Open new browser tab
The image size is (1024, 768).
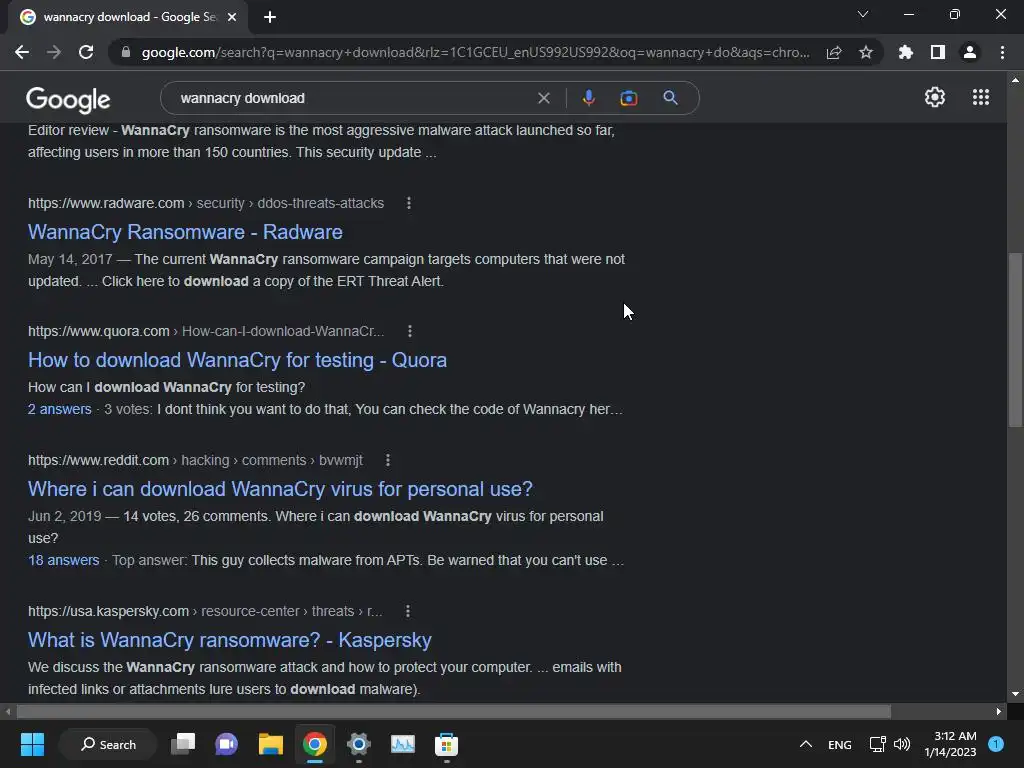(x=270, y=17)
